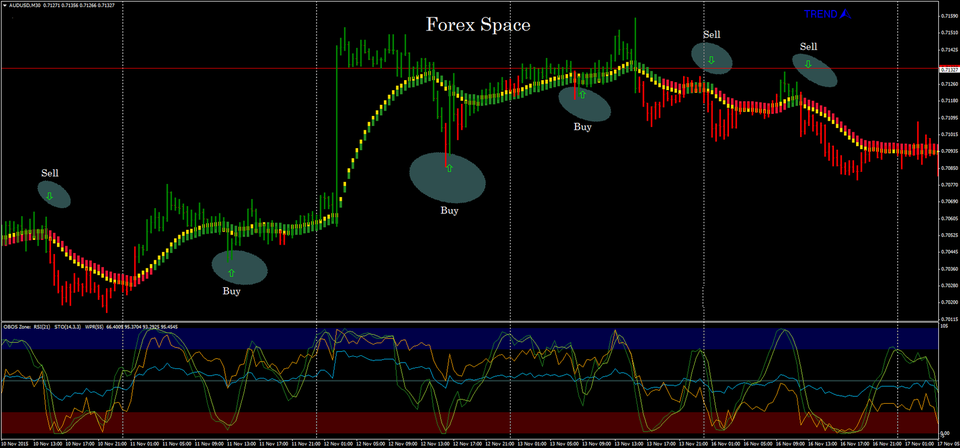This screenshot has width=960, height=448.
Task: Select the blue overbought zone band in the oscillator
Action: 468,338
